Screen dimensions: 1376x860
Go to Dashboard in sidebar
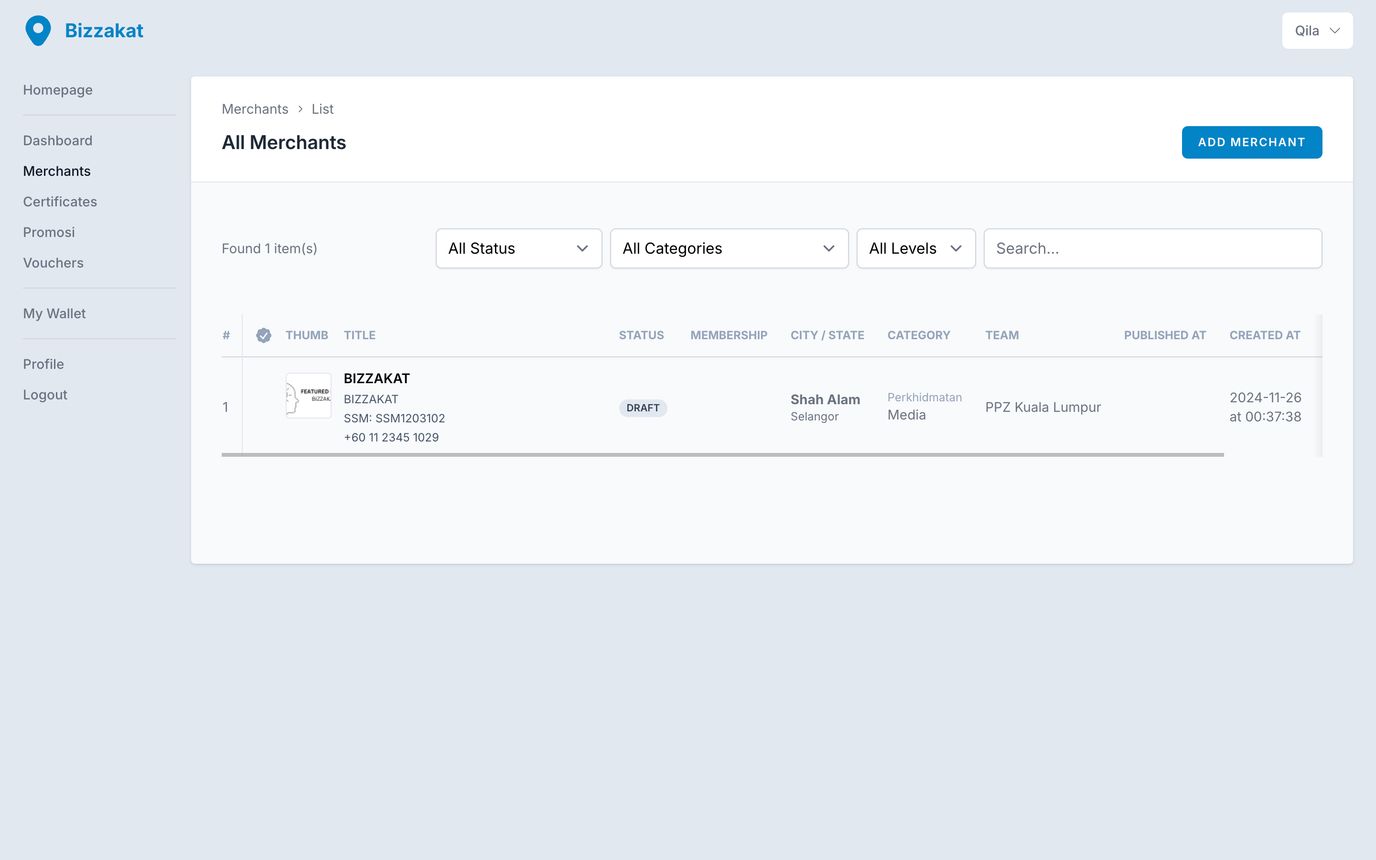pos(58,141)
